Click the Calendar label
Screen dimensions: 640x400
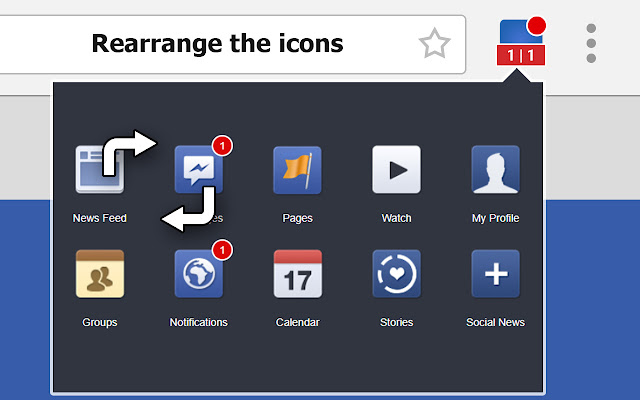click(x=298, y=322)
